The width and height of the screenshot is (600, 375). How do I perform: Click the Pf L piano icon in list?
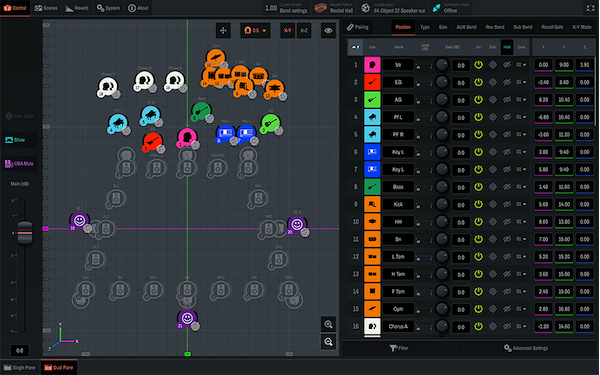click(372, 117)
